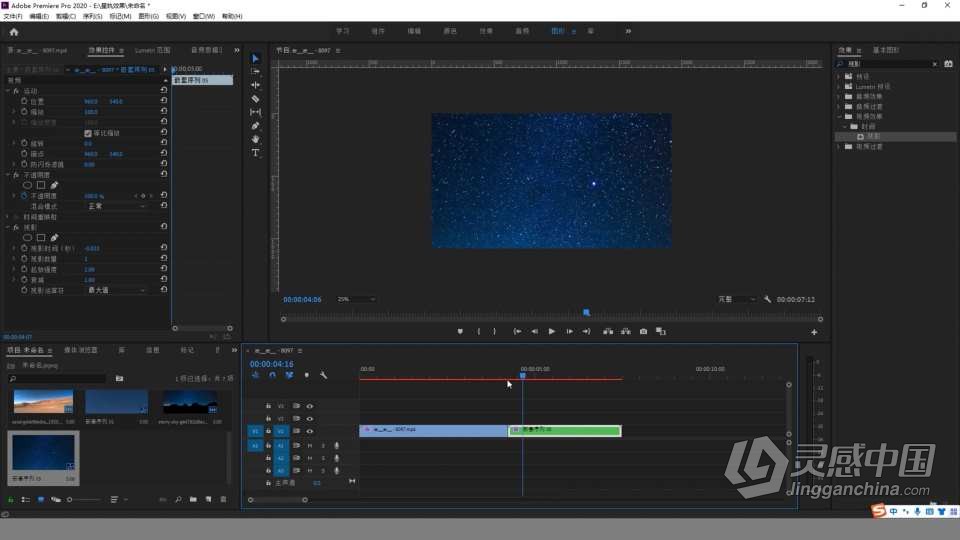Toggle V3 track output eye

click(310, 406)
